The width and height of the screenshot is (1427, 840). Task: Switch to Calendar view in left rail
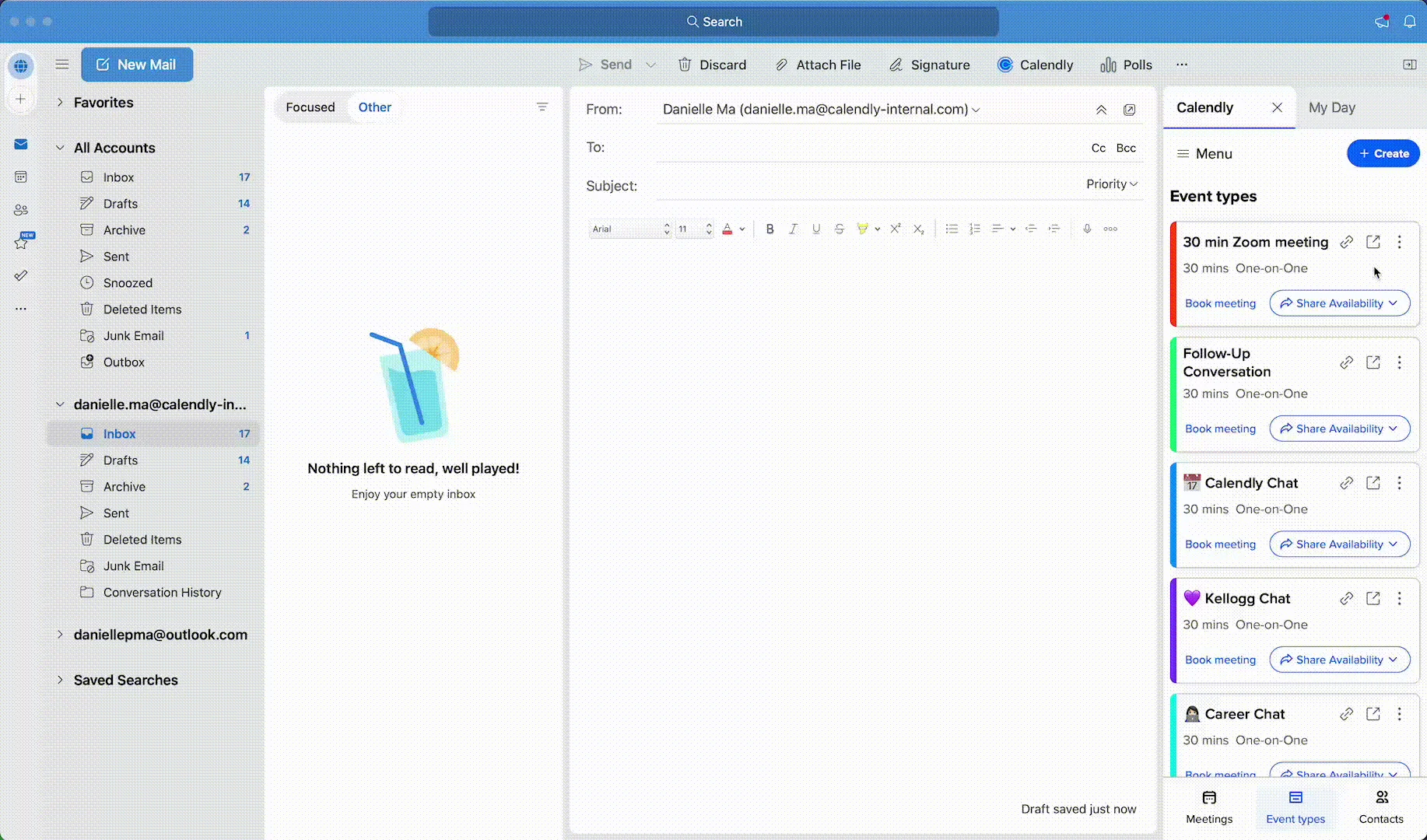coord(21,177)
